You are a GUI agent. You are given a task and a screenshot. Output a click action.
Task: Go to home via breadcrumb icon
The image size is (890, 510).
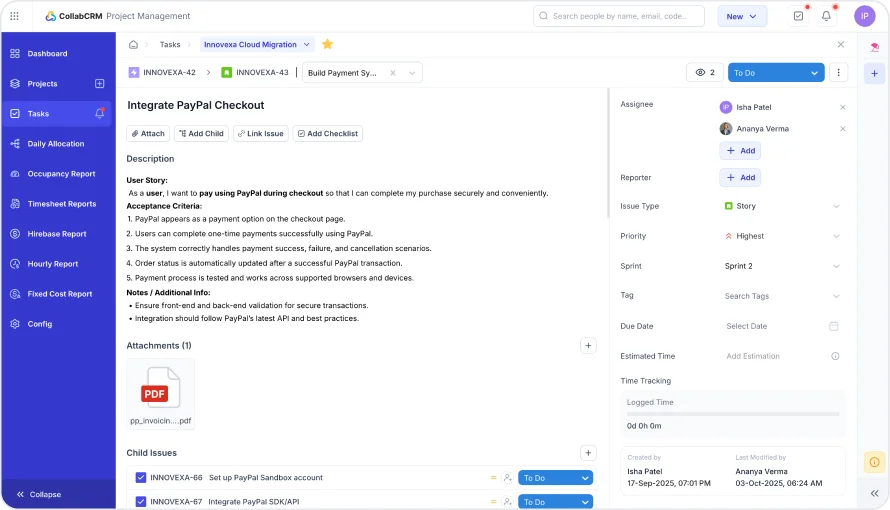tap(133, 44)
